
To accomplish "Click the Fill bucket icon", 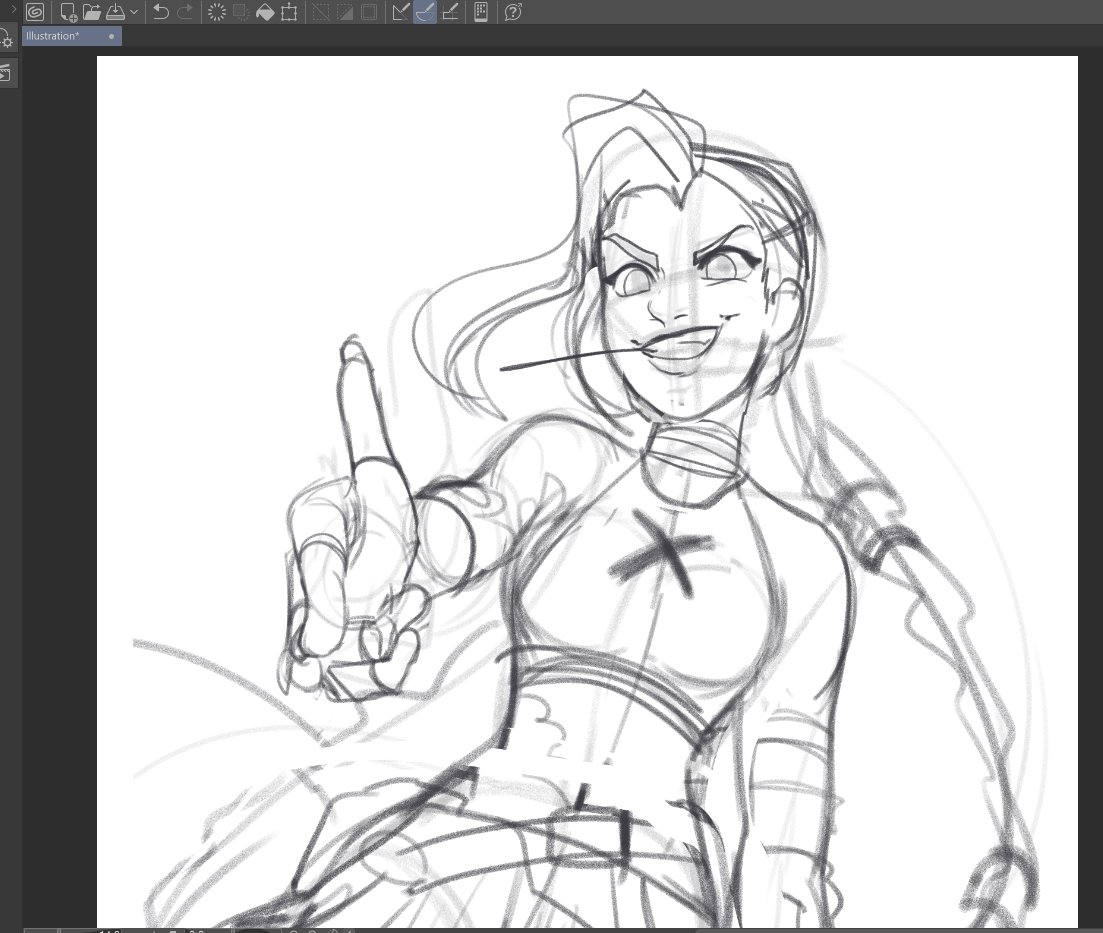I will 264,12.
